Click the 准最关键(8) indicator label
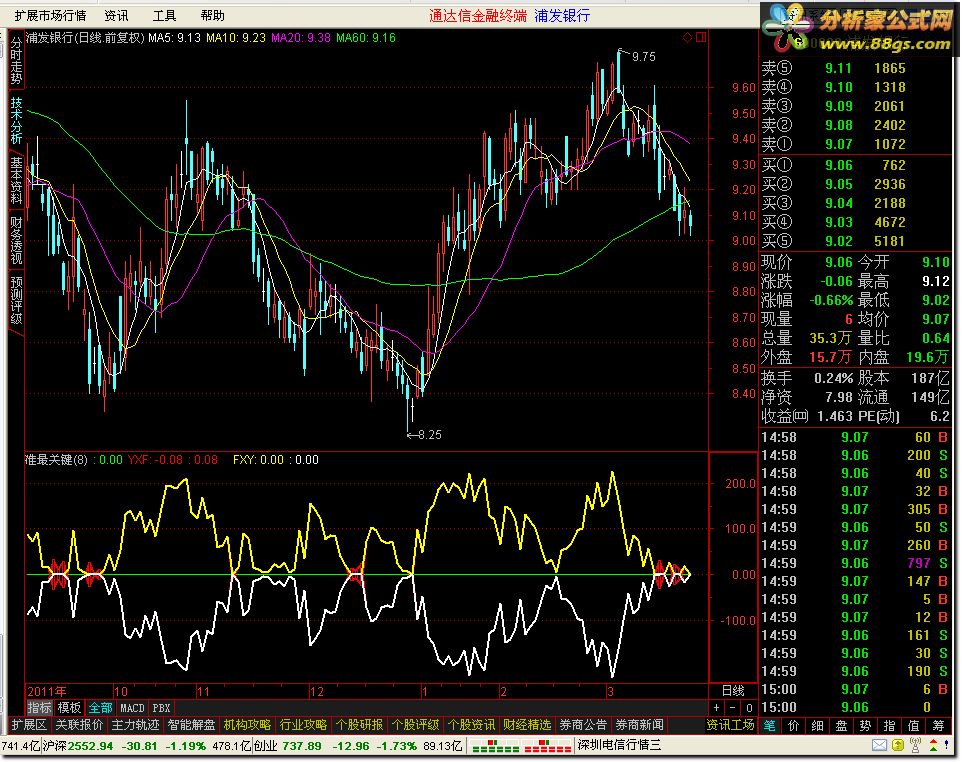Image resolution: width=962 pixels, height=762 pixels. click(57, 460)
